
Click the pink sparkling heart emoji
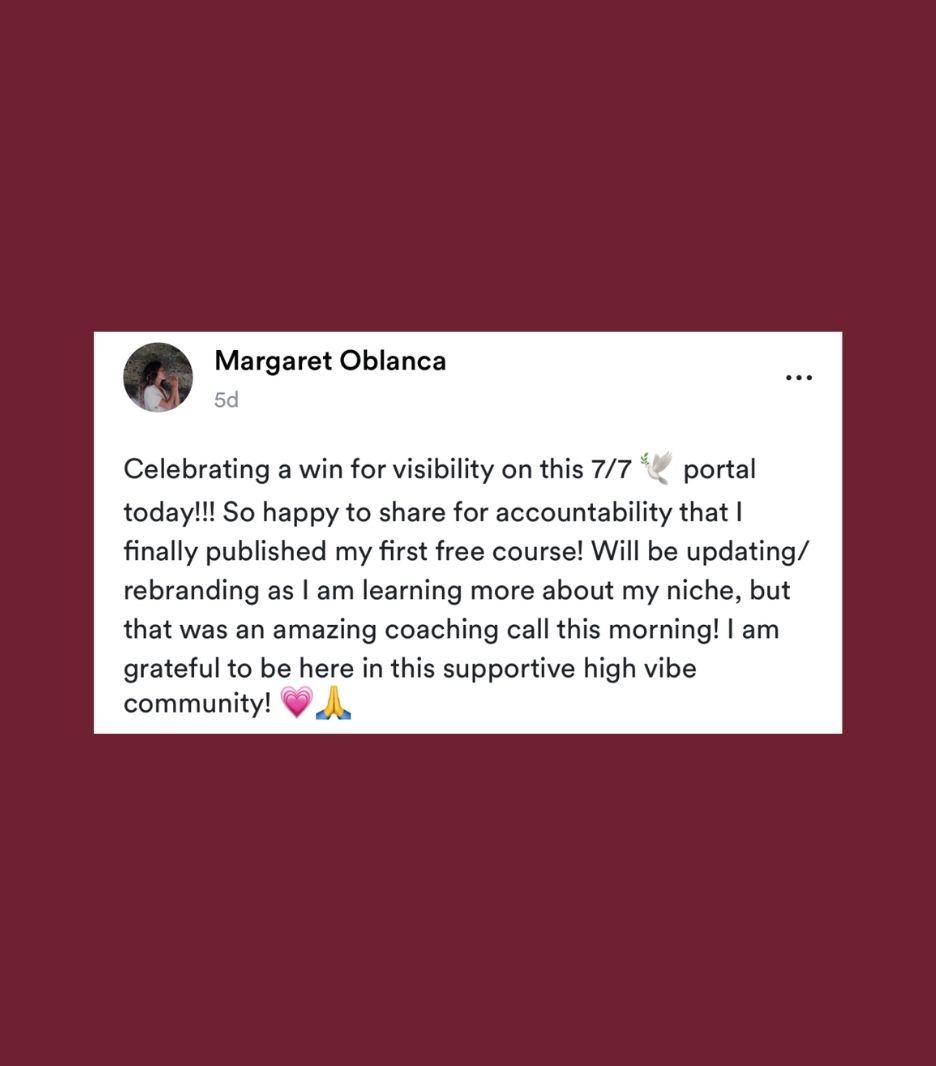[296, 702]
